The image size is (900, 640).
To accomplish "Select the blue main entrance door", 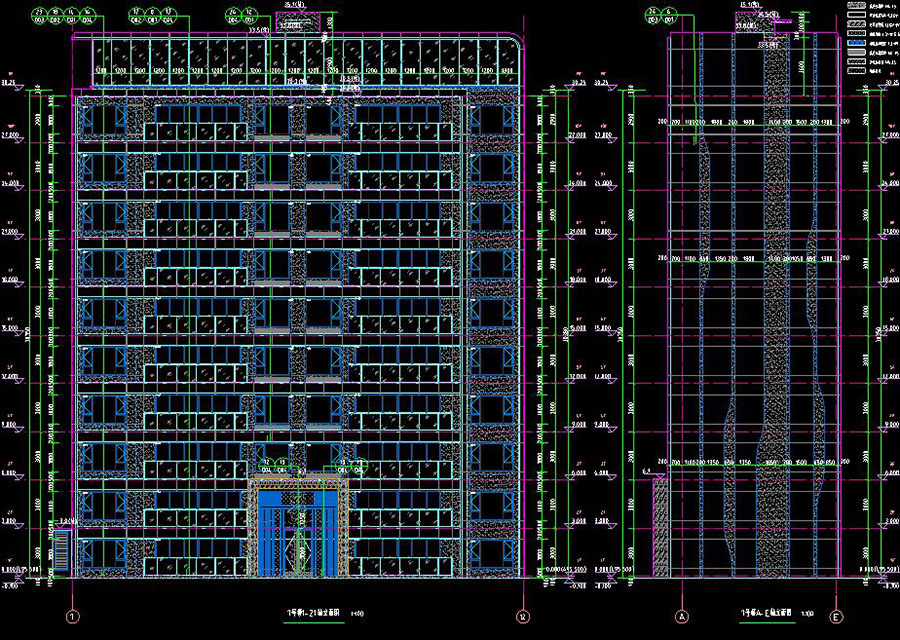I will pos(299,532).
